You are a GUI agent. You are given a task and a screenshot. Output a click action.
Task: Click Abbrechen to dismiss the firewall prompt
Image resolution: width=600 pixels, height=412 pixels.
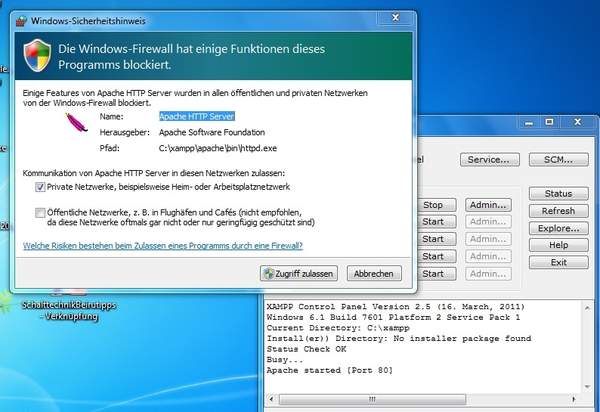point(369,273)
